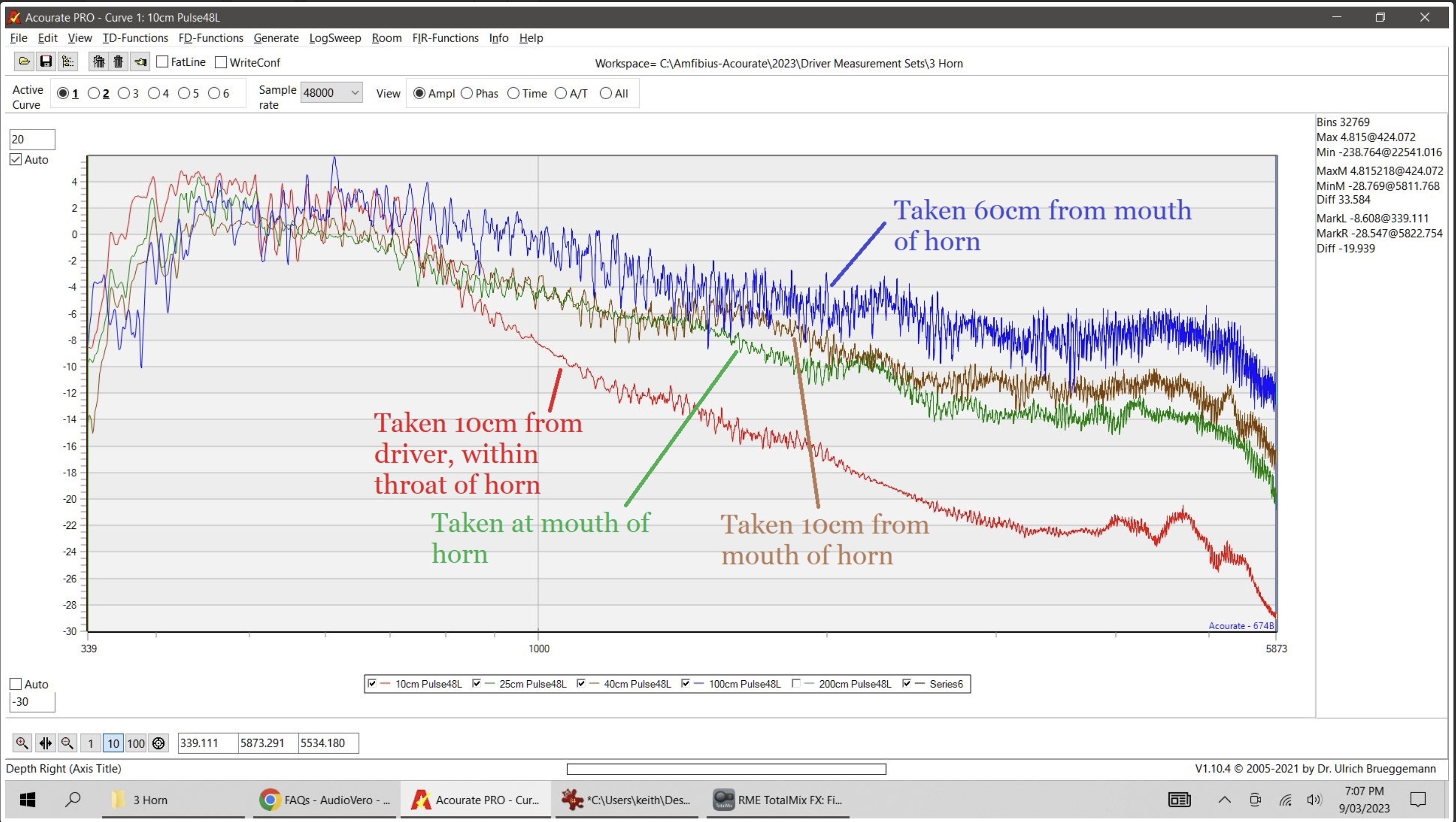This screenshot has height=822, width=1456.
Task: Click the upper axis limit field showing 20
Action: (x=32, y=140)
